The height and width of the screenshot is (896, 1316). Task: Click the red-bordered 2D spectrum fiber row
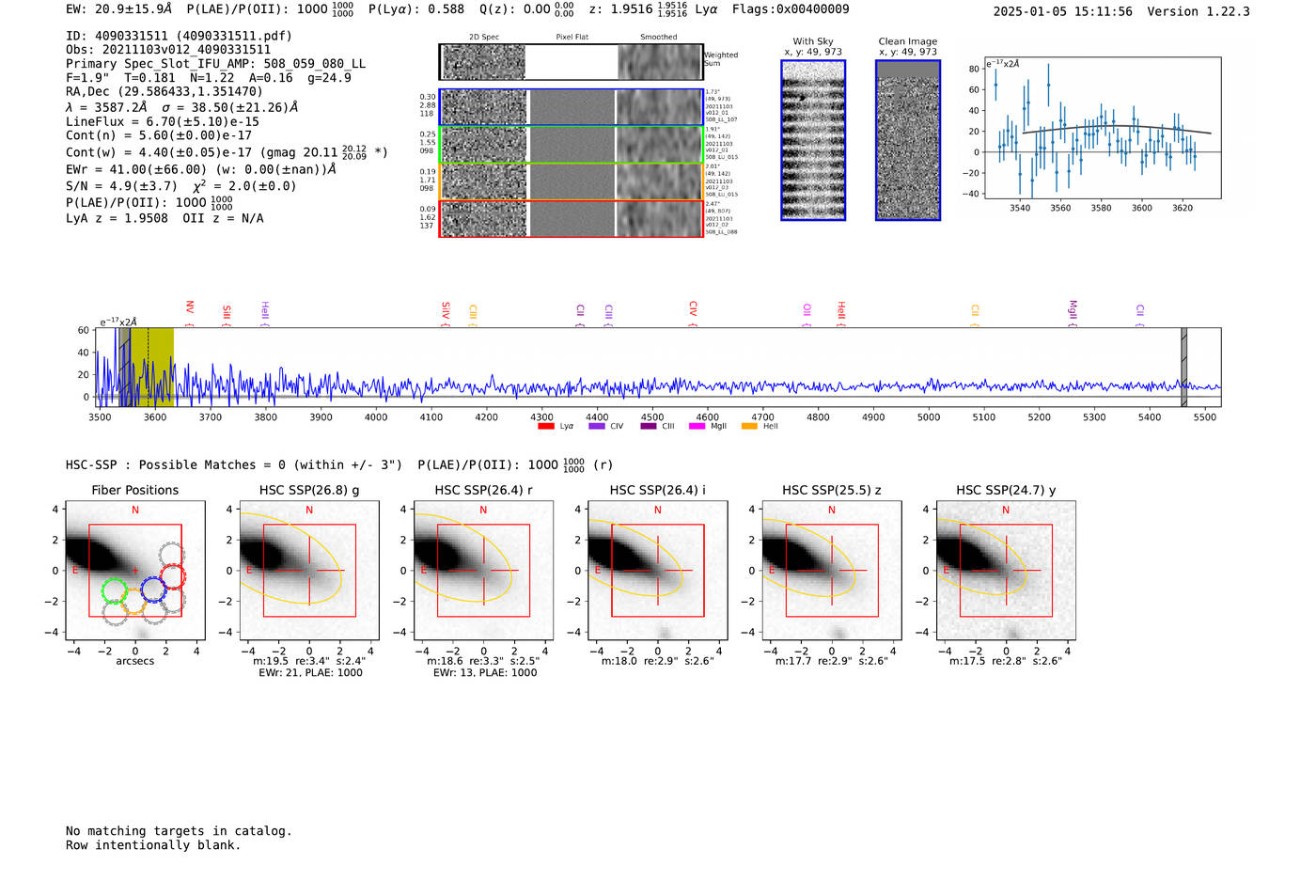(x=572, y=218)
